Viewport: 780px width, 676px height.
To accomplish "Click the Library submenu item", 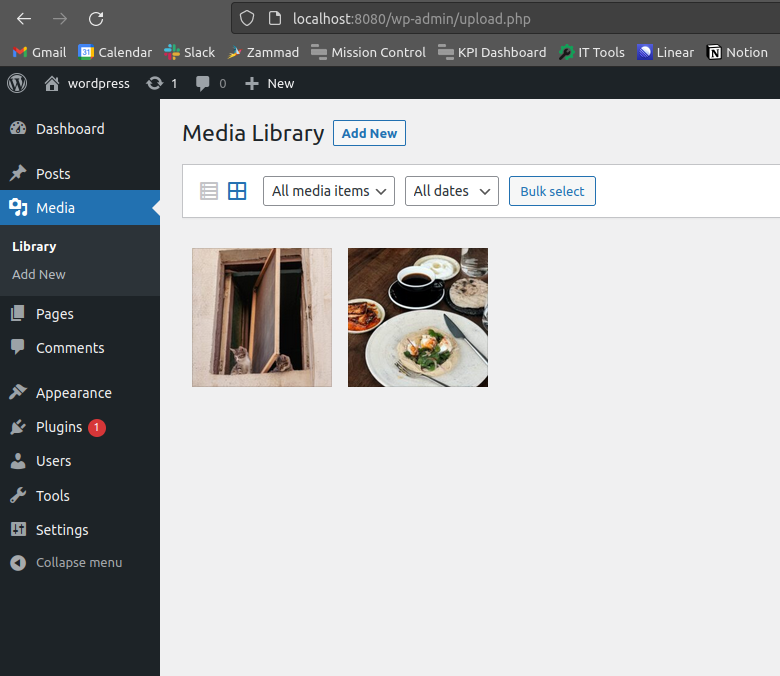I will pyautogui.click(x=34, y=247).
